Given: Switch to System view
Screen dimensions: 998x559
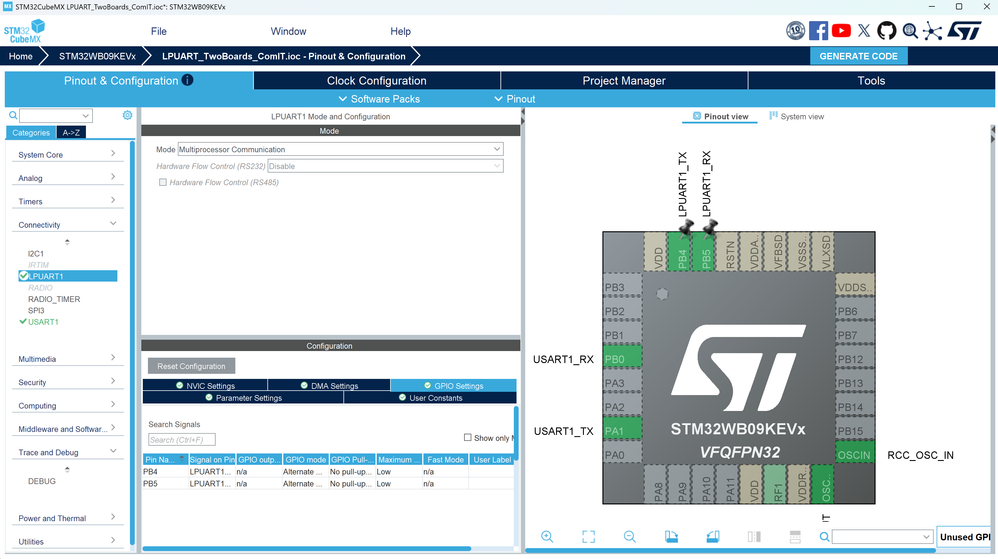Looking at the screenshot, I should 796,117.
